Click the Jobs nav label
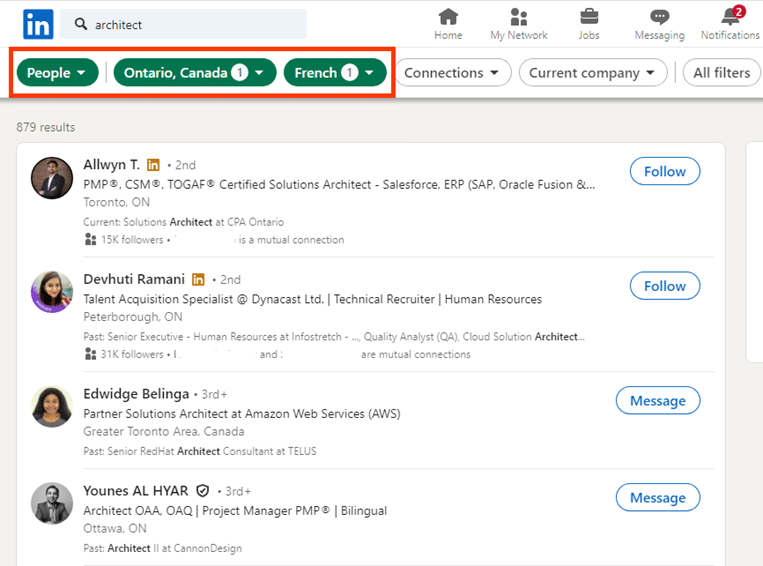The height and width of the screenshot is (566, 763). 589,35
